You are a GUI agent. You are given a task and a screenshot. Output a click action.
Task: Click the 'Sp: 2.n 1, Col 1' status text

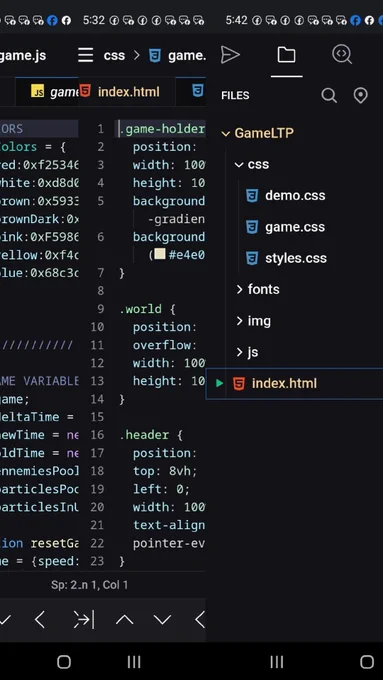coord(89,585)
